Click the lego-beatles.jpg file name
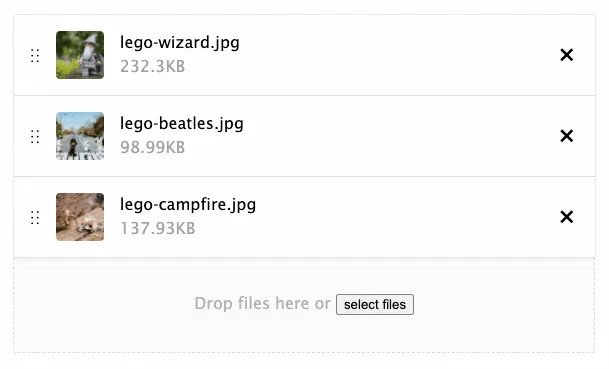 (182, 124)
